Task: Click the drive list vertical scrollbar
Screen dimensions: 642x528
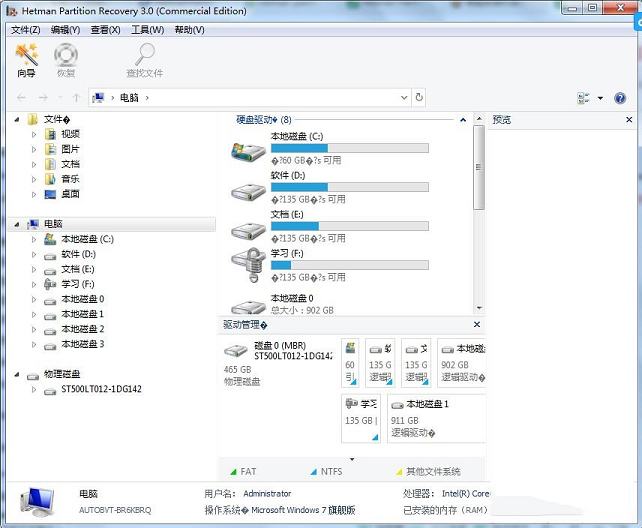Action: (x=479, y=167)
